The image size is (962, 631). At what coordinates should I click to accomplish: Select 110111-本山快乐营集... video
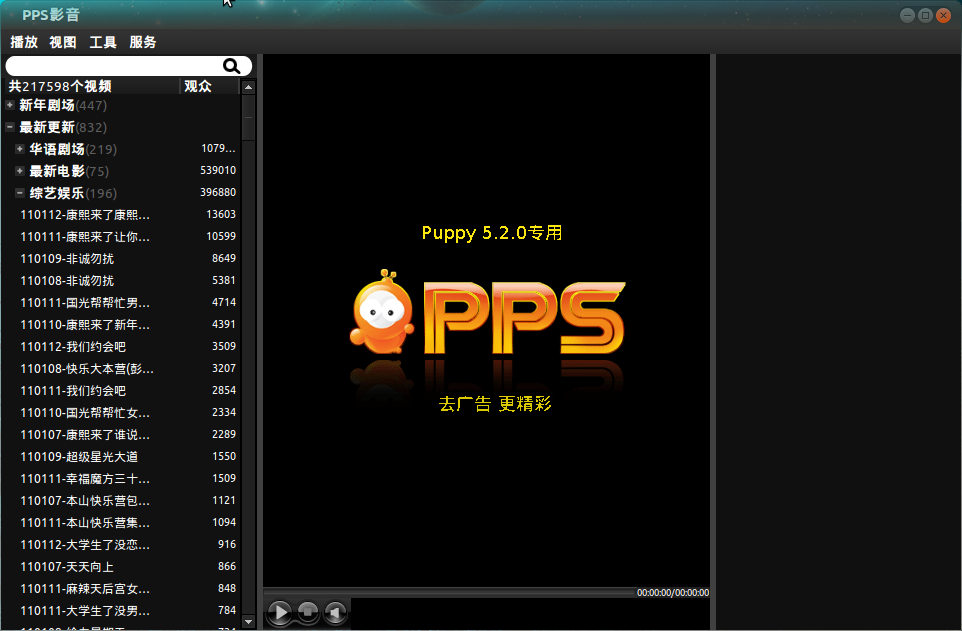coord(85,523)
